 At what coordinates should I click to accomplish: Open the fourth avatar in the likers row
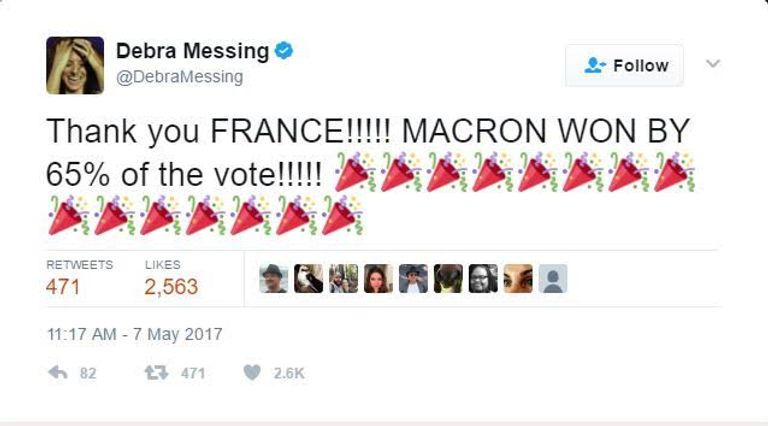click(x=379, y=279)
